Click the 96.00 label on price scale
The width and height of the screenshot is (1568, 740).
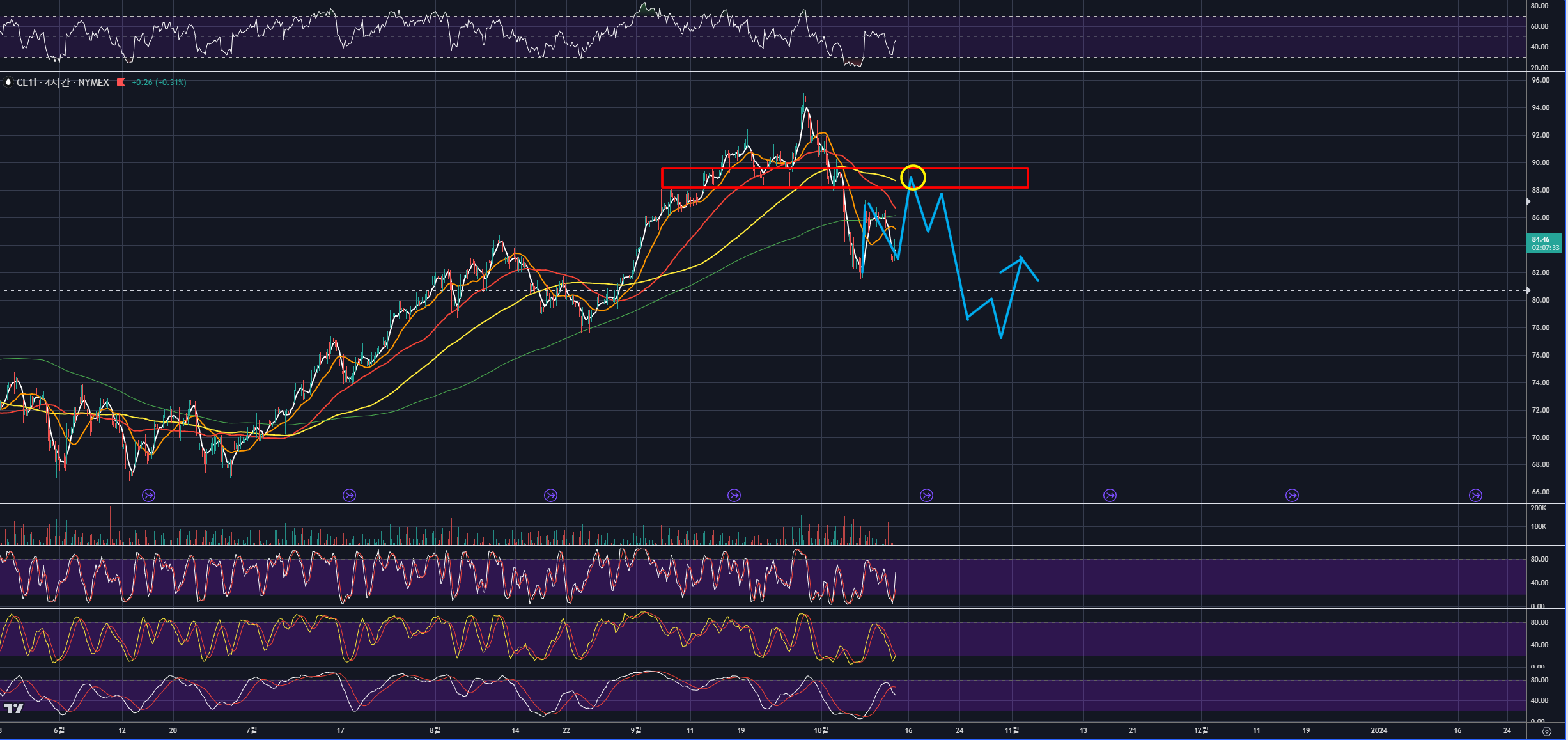point(1540,81)
